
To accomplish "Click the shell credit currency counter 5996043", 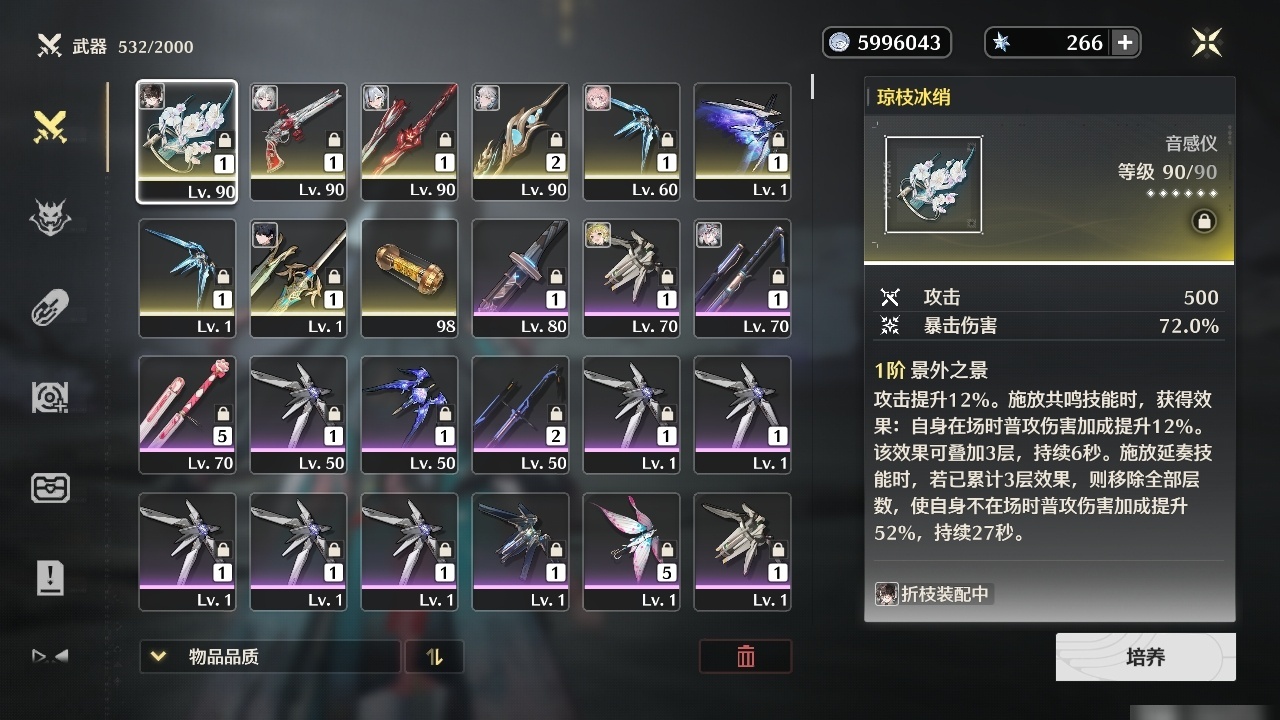I will 887,42.
